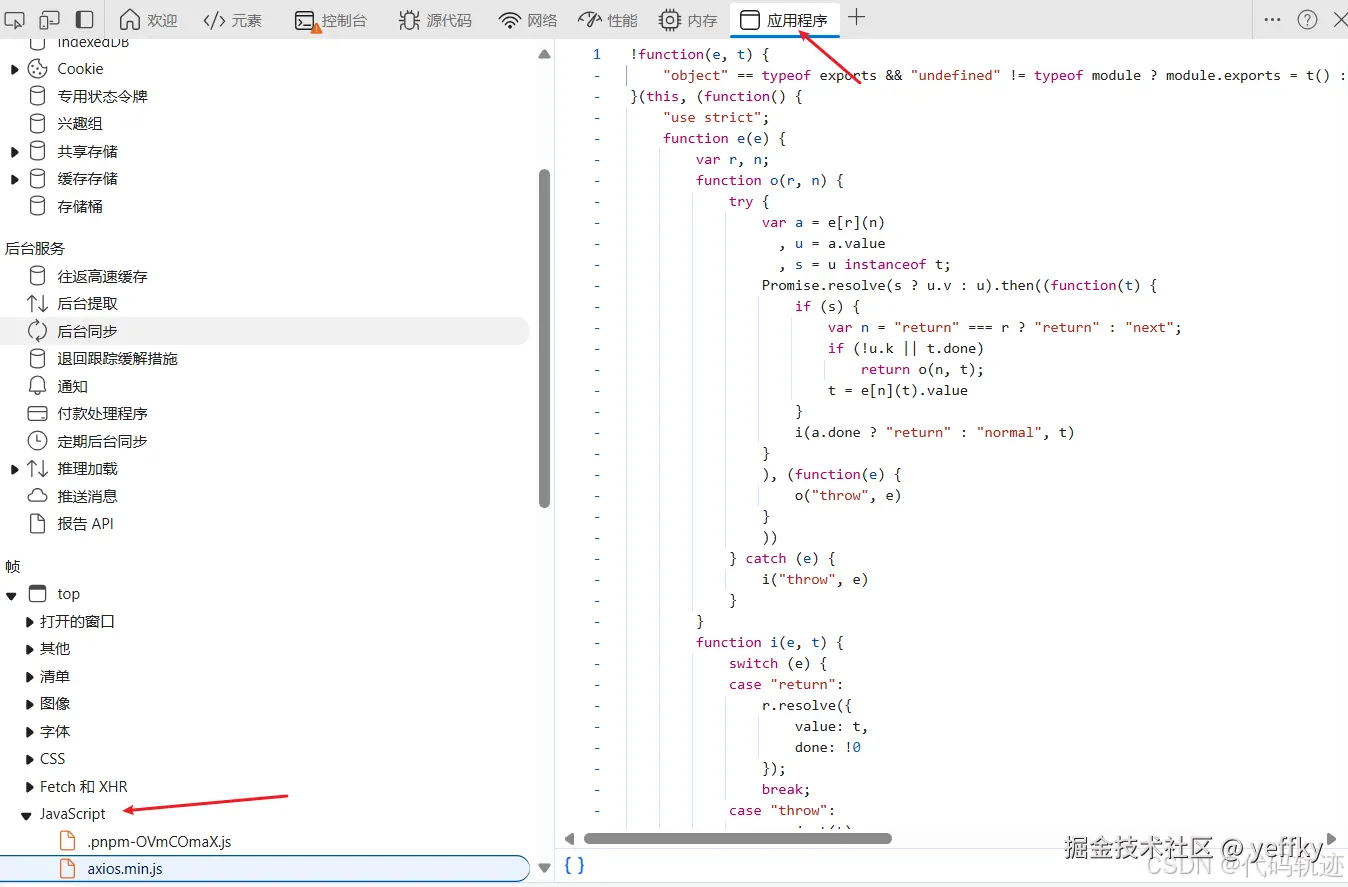Toggle device emulation icon
This screenshot has height=887, width=1348.
tap(49, 20)
